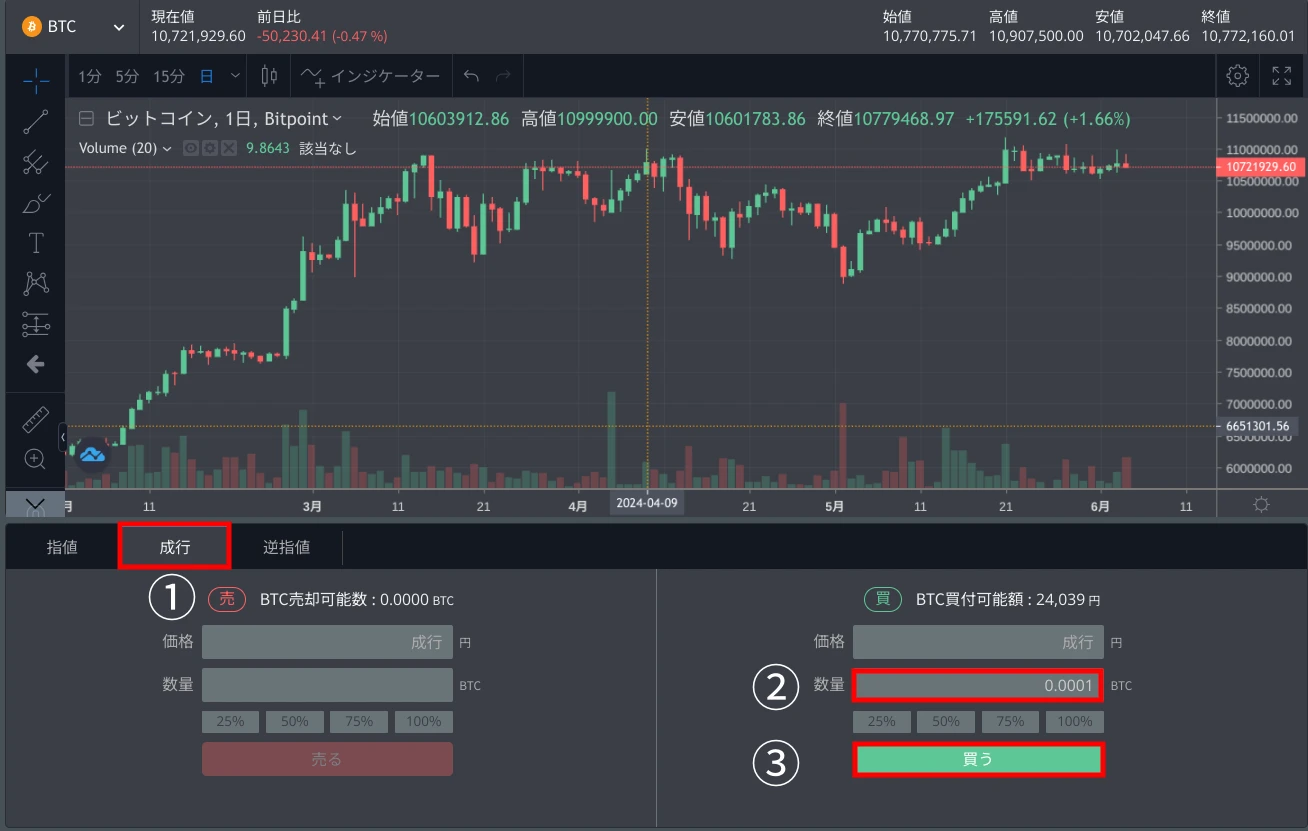
Task: Toggle the left toolbar side collapse handle
Action: 63,437
